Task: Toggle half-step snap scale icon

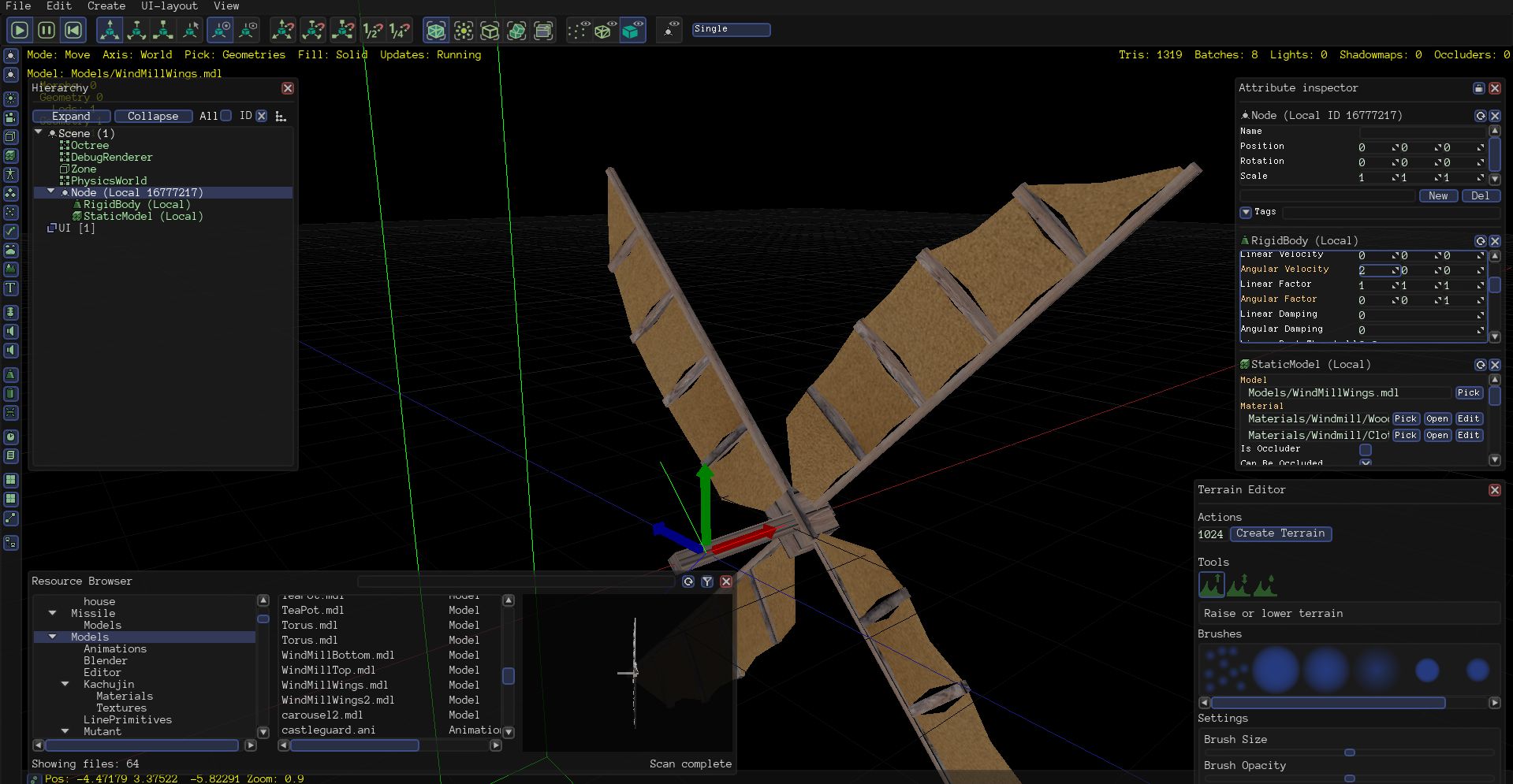Action: pos(372,30)
